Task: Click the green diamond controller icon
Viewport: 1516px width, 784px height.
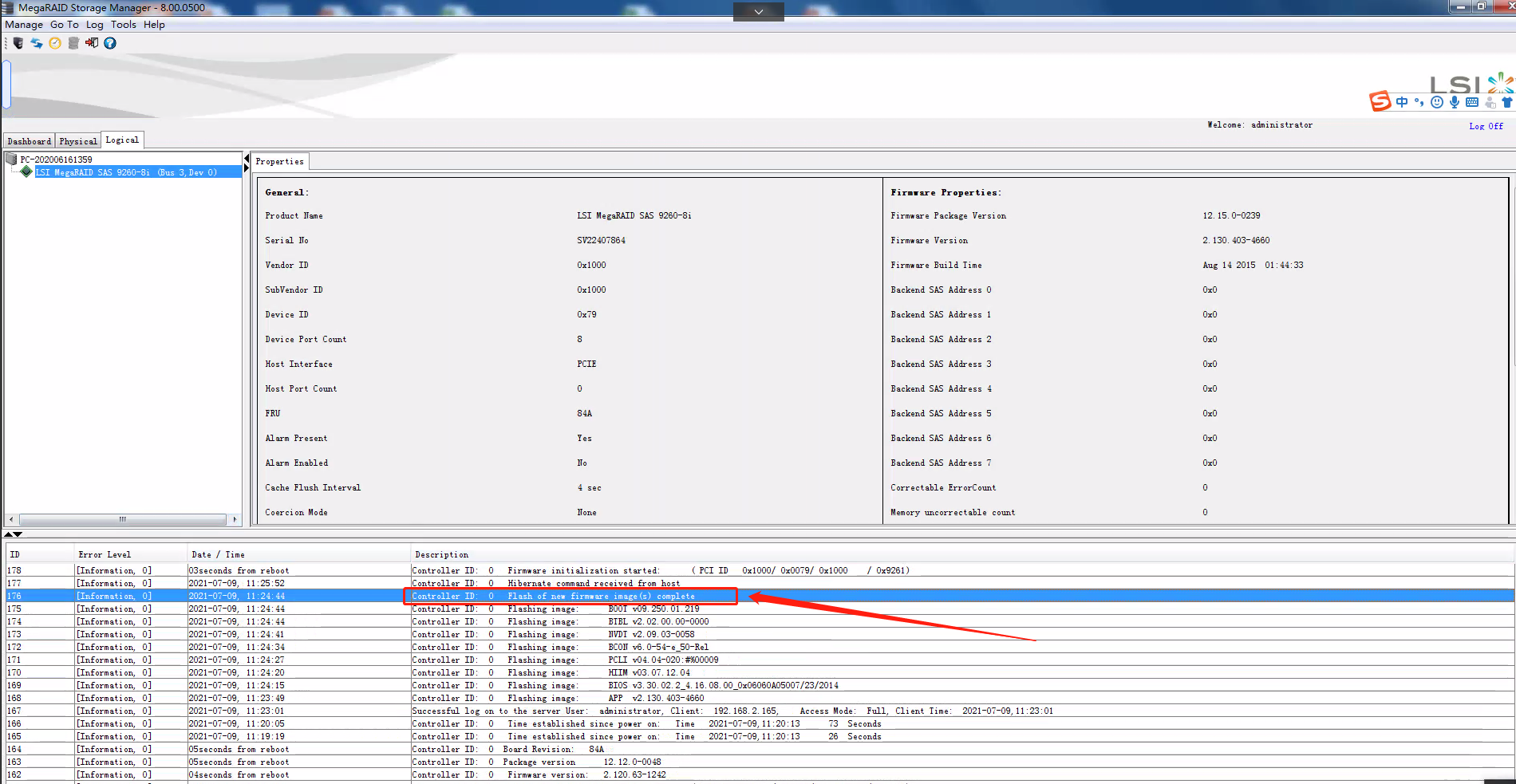Action: [x=26, y=171]
